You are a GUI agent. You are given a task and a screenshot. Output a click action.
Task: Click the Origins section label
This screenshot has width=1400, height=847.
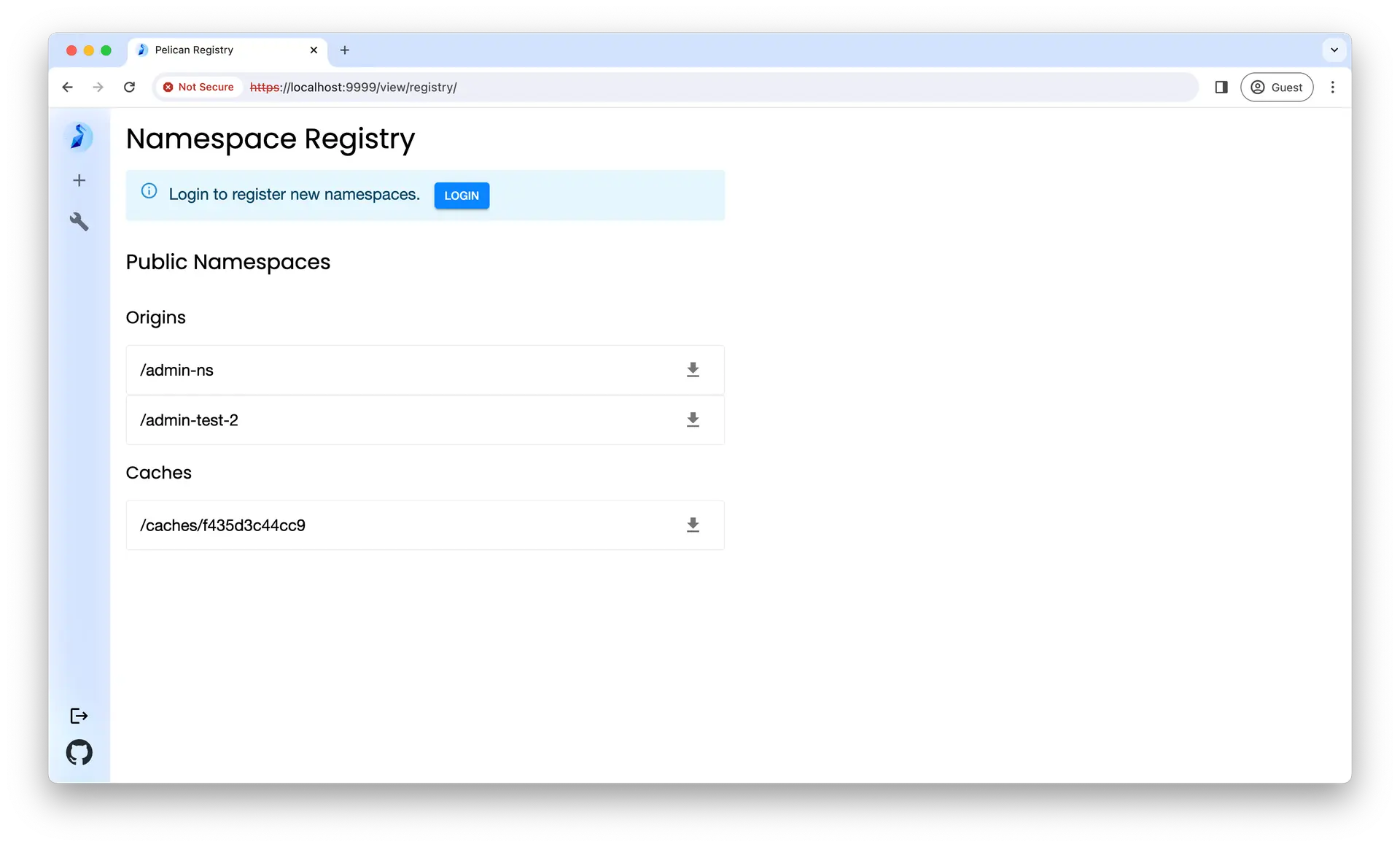click(x=156, y=317)
